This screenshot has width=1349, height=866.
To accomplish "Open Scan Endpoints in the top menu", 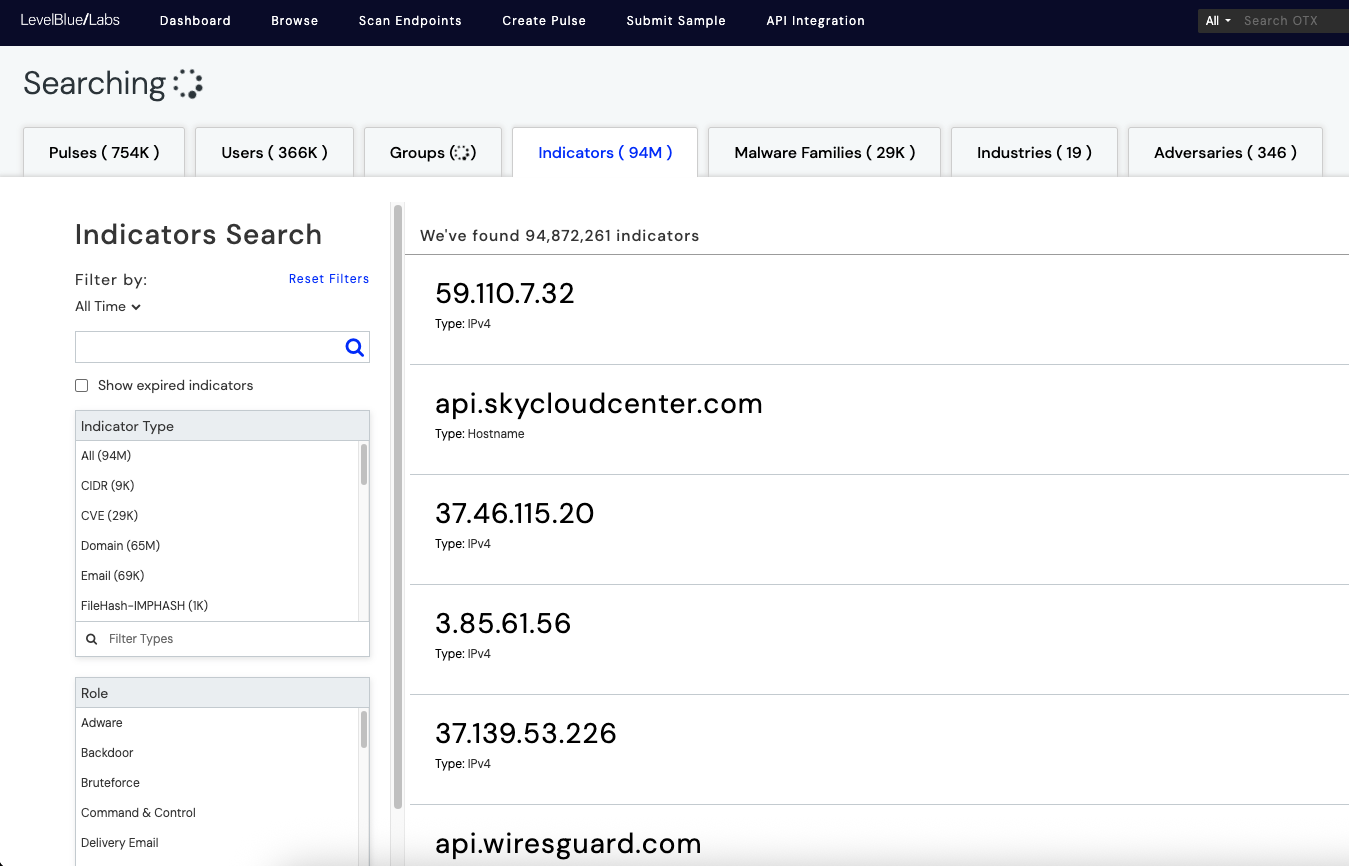I will [410, 21].
